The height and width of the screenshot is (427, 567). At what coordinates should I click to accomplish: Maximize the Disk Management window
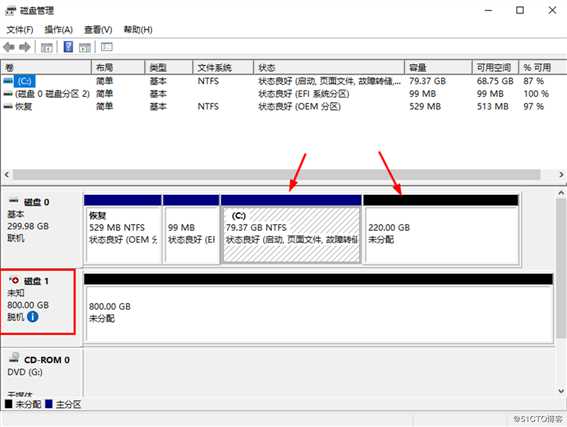[x=520, y=10]
